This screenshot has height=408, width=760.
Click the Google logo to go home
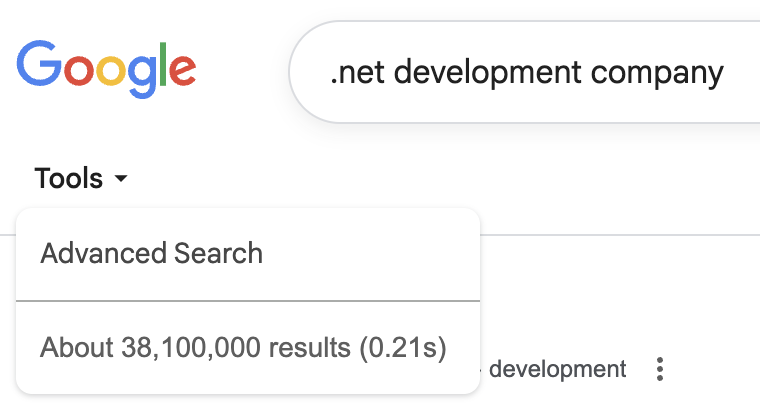click(x=106, y=69)
